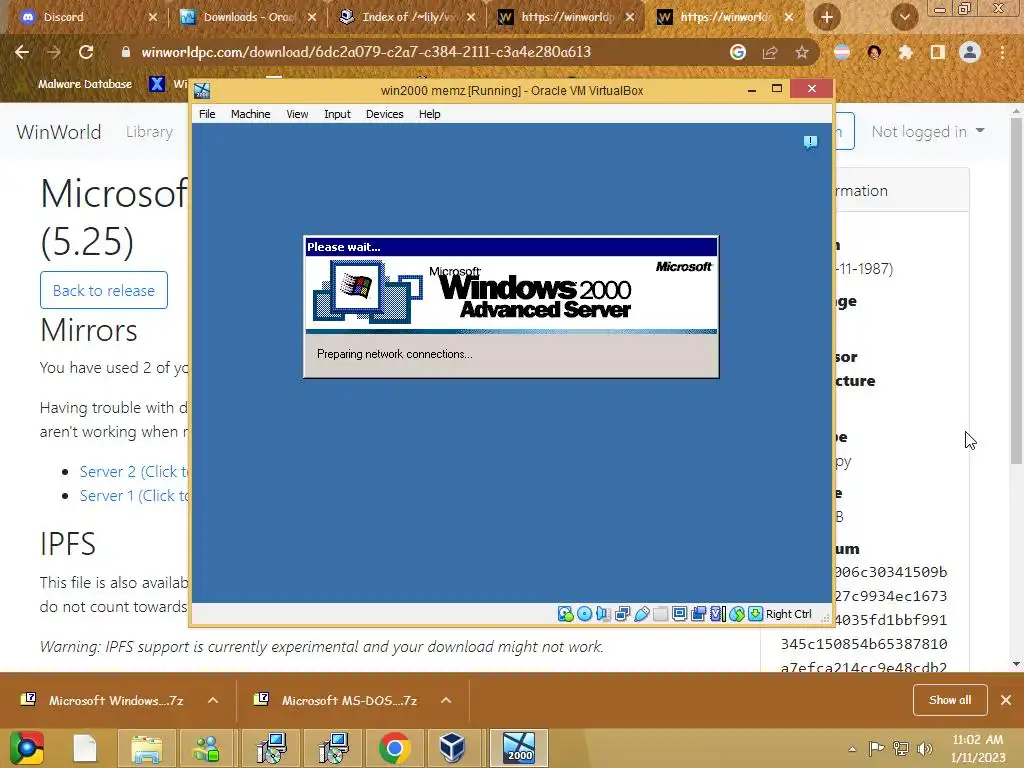This screenshot has width=1024, height=768.
Task: Click the USB devices status icon
Action: click(x=641, y=614)
